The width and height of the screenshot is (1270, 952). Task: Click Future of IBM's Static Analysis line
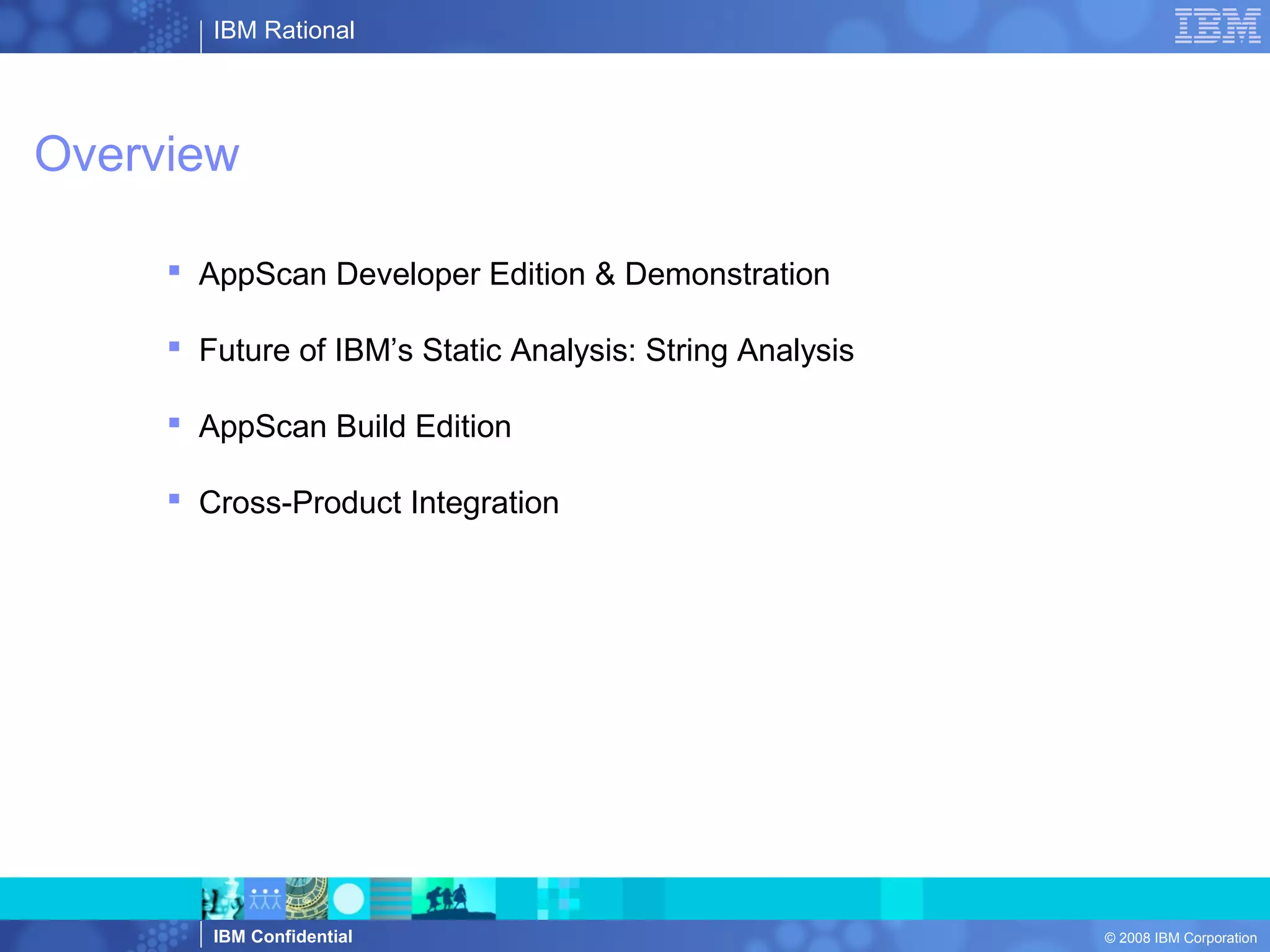[x=526, y=350]
